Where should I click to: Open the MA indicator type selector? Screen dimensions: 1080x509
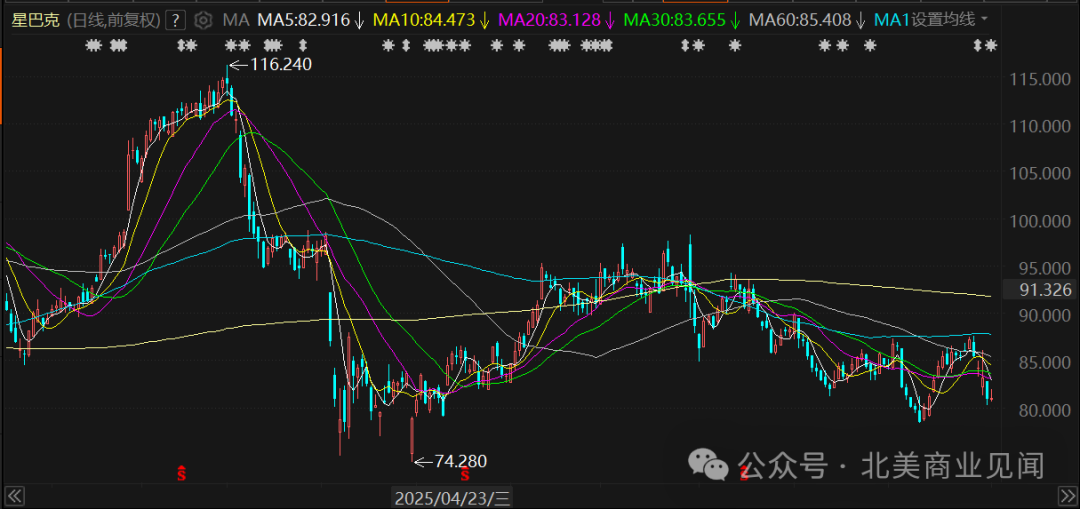coord(236,19)
